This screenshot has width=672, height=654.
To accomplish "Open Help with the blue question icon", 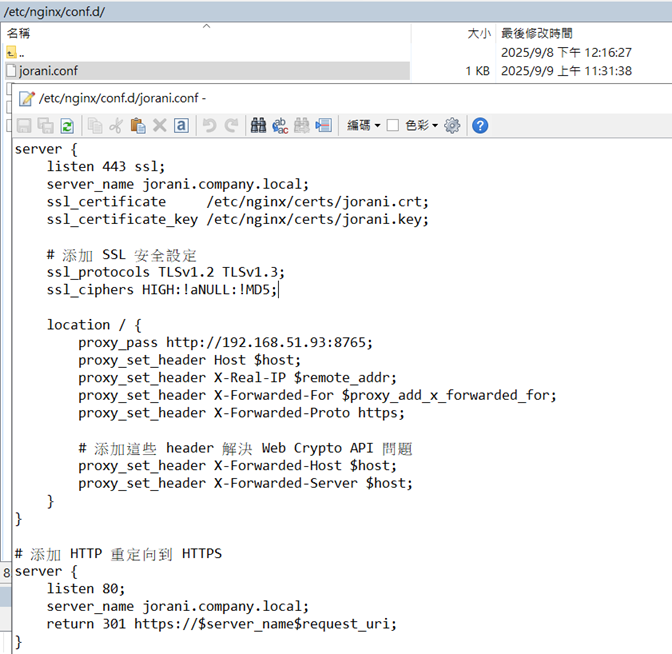I will coord(480,125).
